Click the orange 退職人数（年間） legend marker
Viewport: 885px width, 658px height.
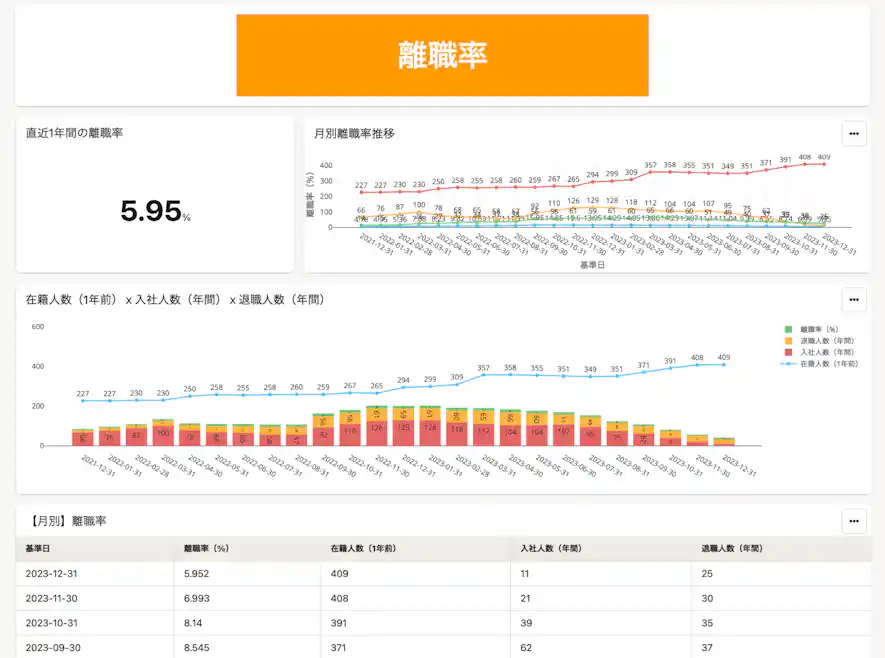pos(788,340)
